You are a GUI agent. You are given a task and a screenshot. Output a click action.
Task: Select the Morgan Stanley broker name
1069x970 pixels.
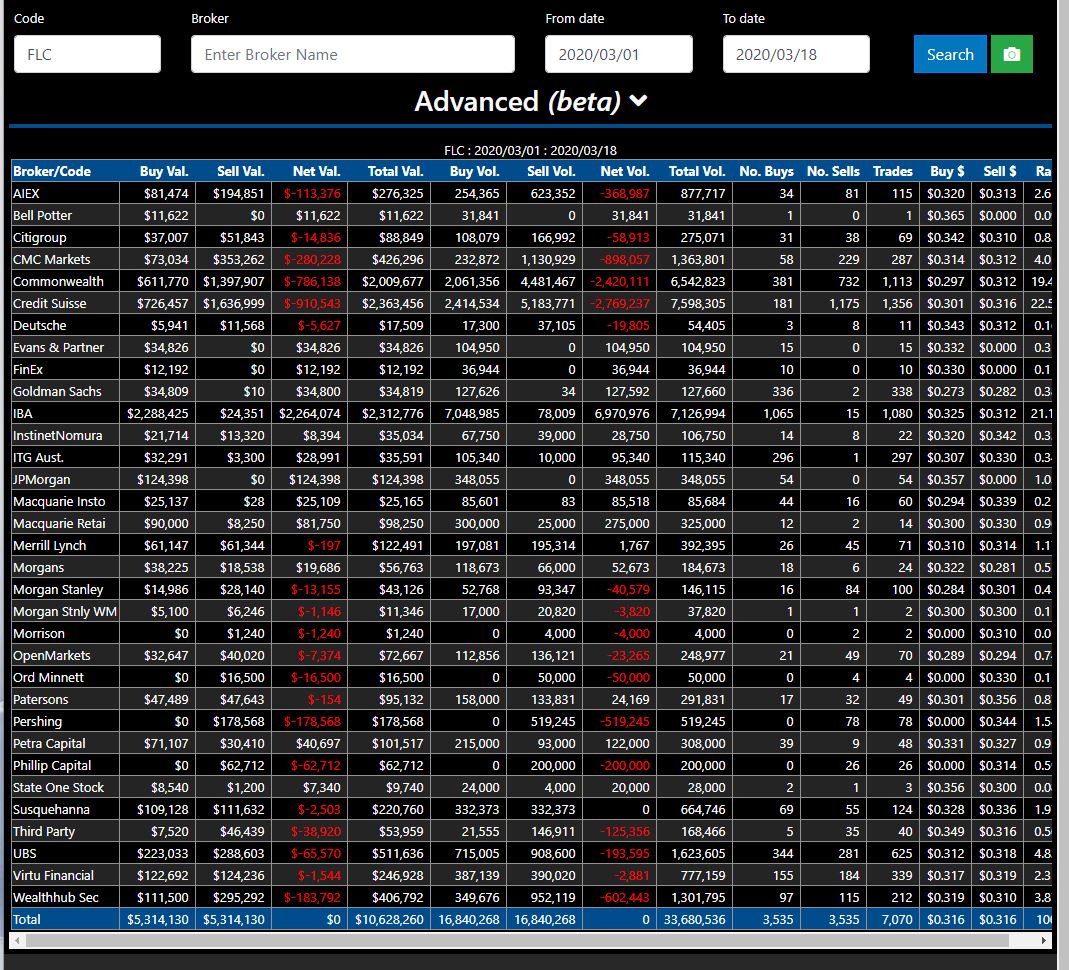tap(58, 590)
